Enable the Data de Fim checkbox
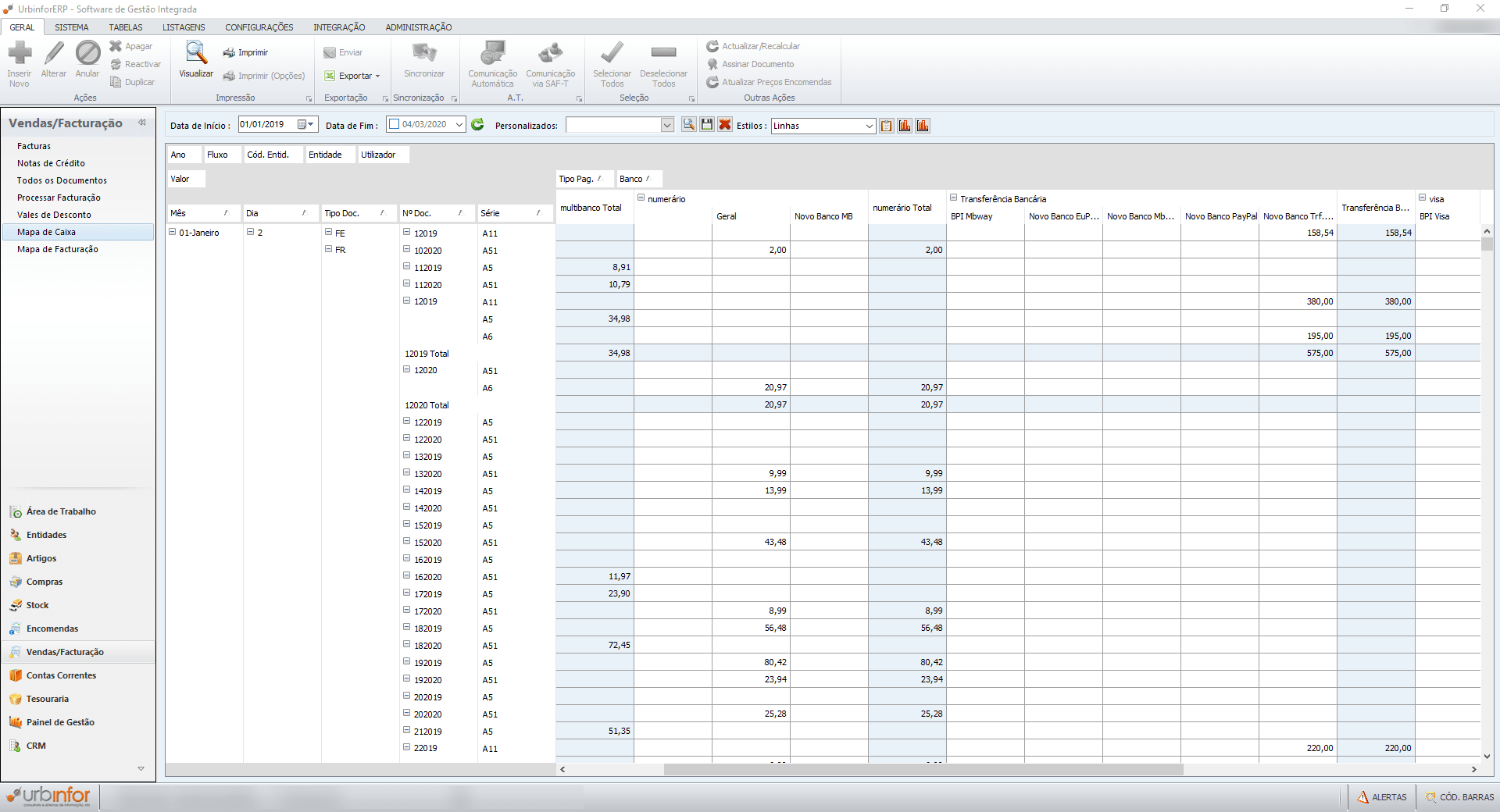The width and height of the screenshot is (1500, 812). (x=395, y=124)
